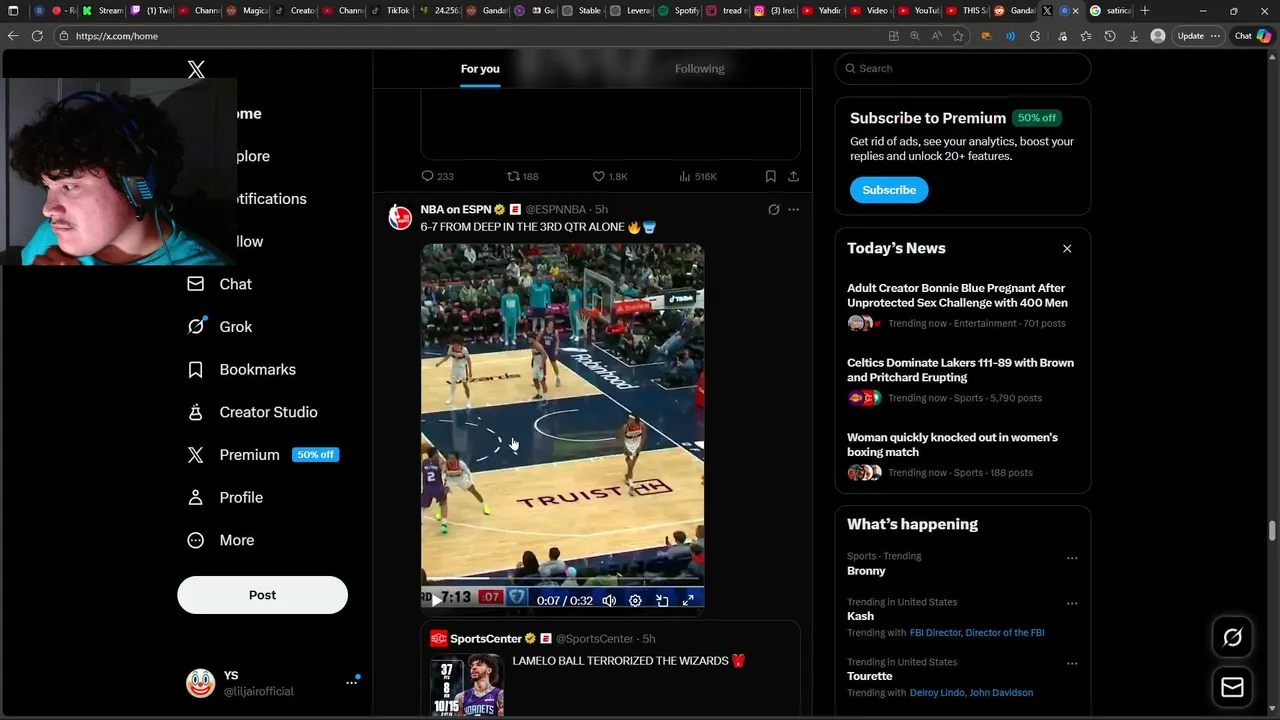
Task: Click John Davidson trending link
Action: point(1001,693)
